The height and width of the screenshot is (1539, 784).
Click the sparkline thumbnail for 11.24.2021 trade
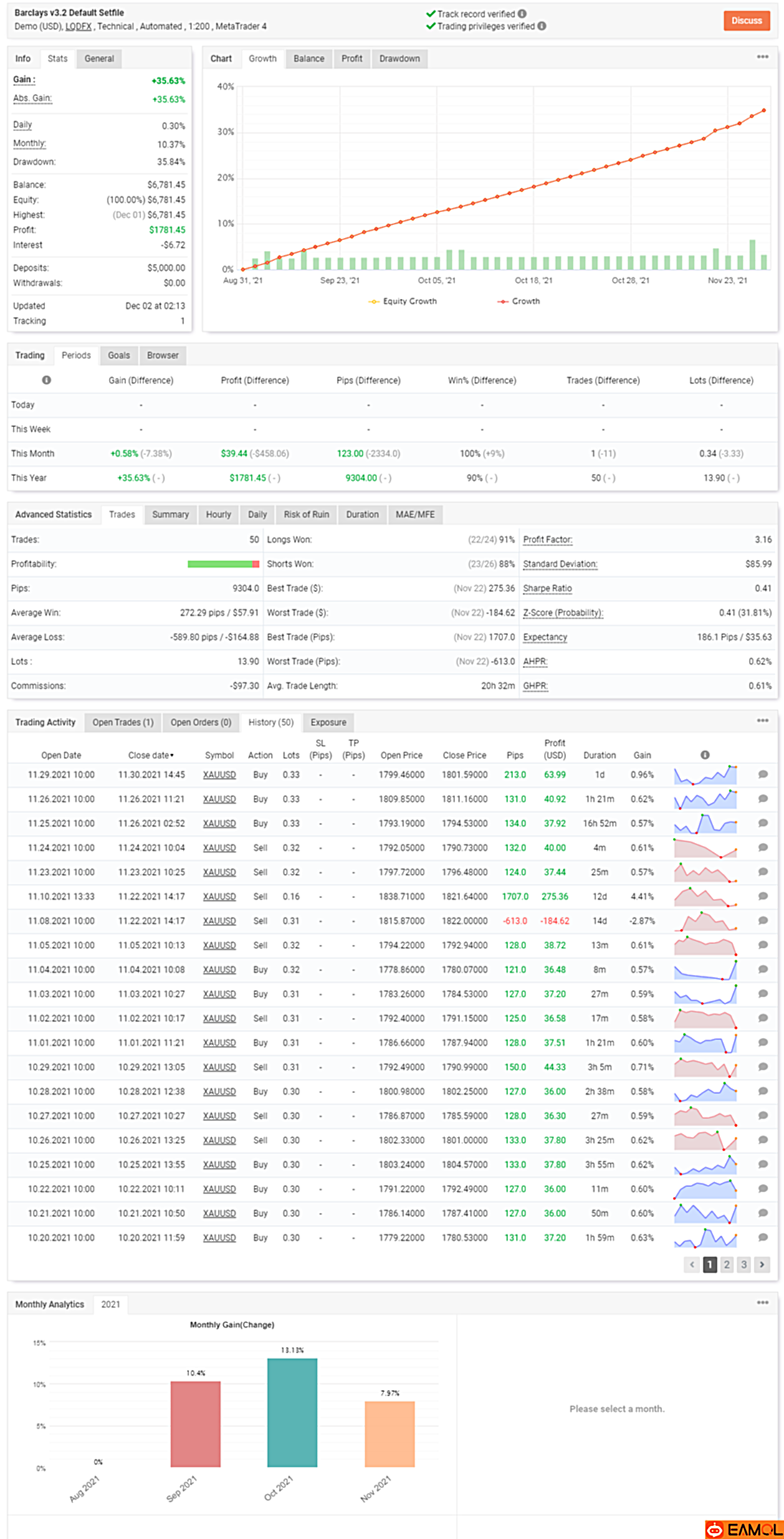[705, 848]
